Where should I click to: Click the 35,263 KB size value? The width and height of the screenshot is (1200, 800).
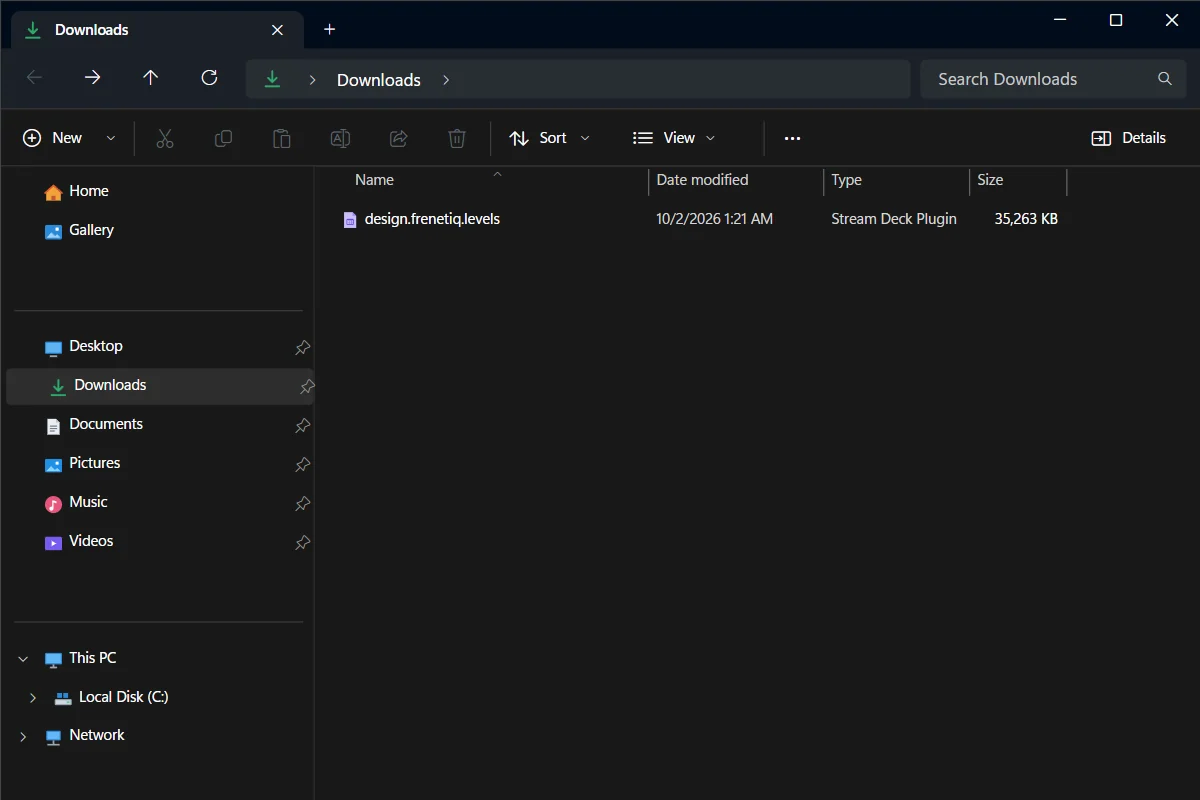pyautogui.click(x=1026, y=219)
